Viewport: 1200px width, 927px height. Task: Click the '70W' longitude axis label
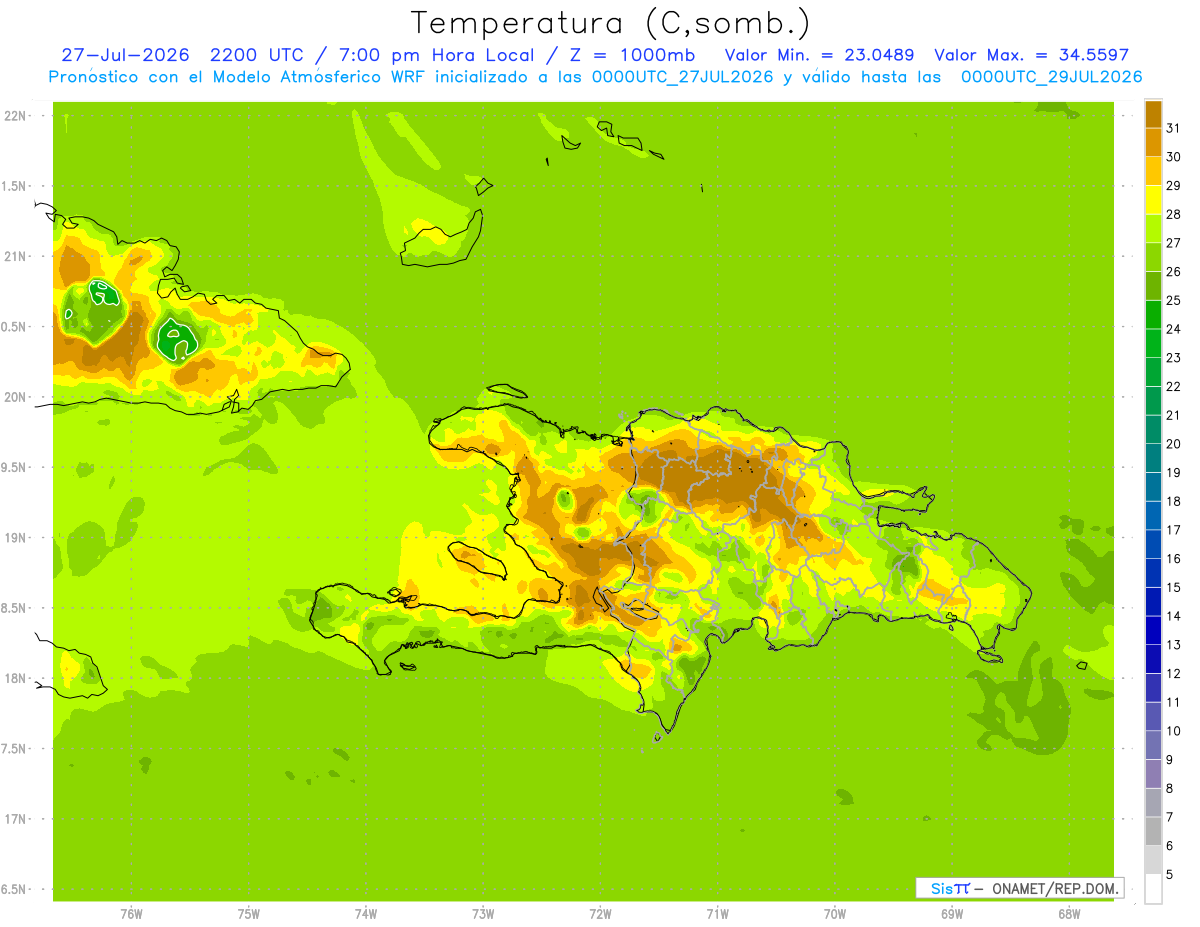pos(835,914)
